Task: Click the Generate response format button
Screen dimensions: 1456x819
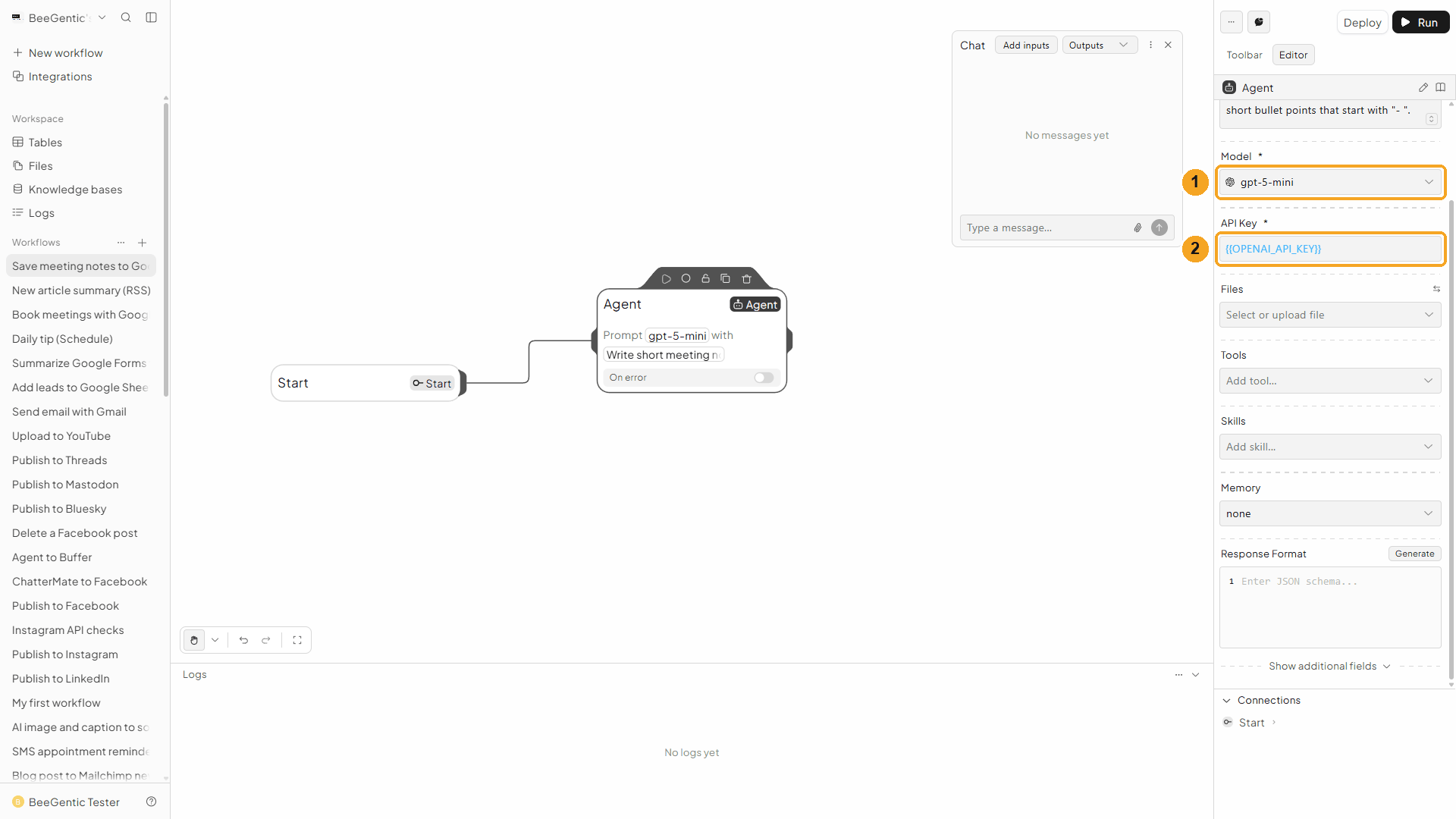Action: click(x=1414, y=554)
